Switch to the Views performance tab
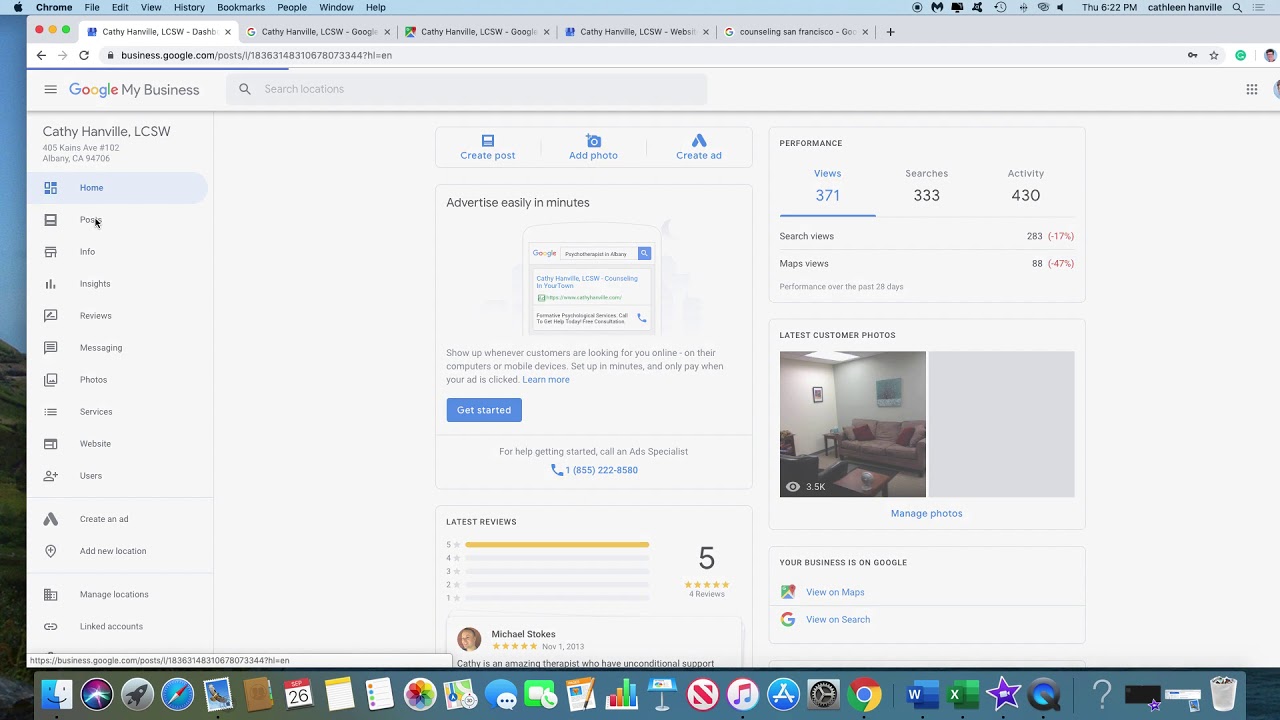The height and width of the screenshot is (720, 1280). click(x=827, y=186)
